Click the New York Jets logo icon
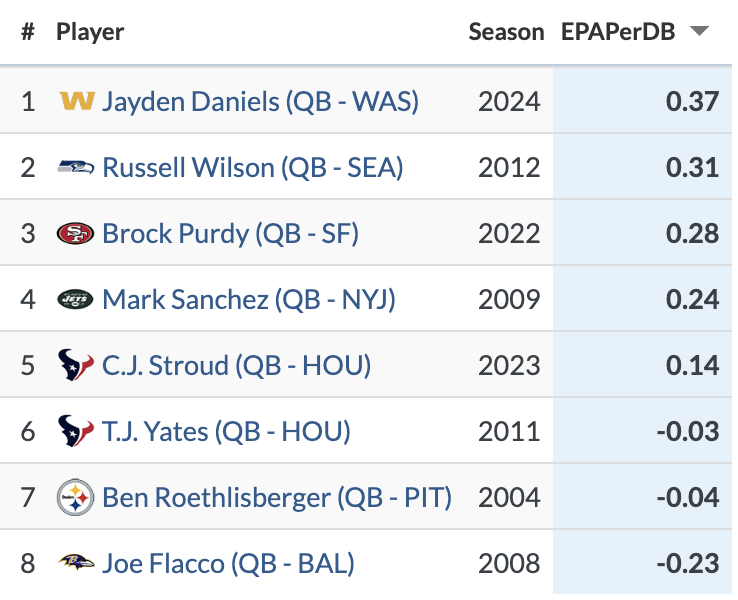 point(77,299)
